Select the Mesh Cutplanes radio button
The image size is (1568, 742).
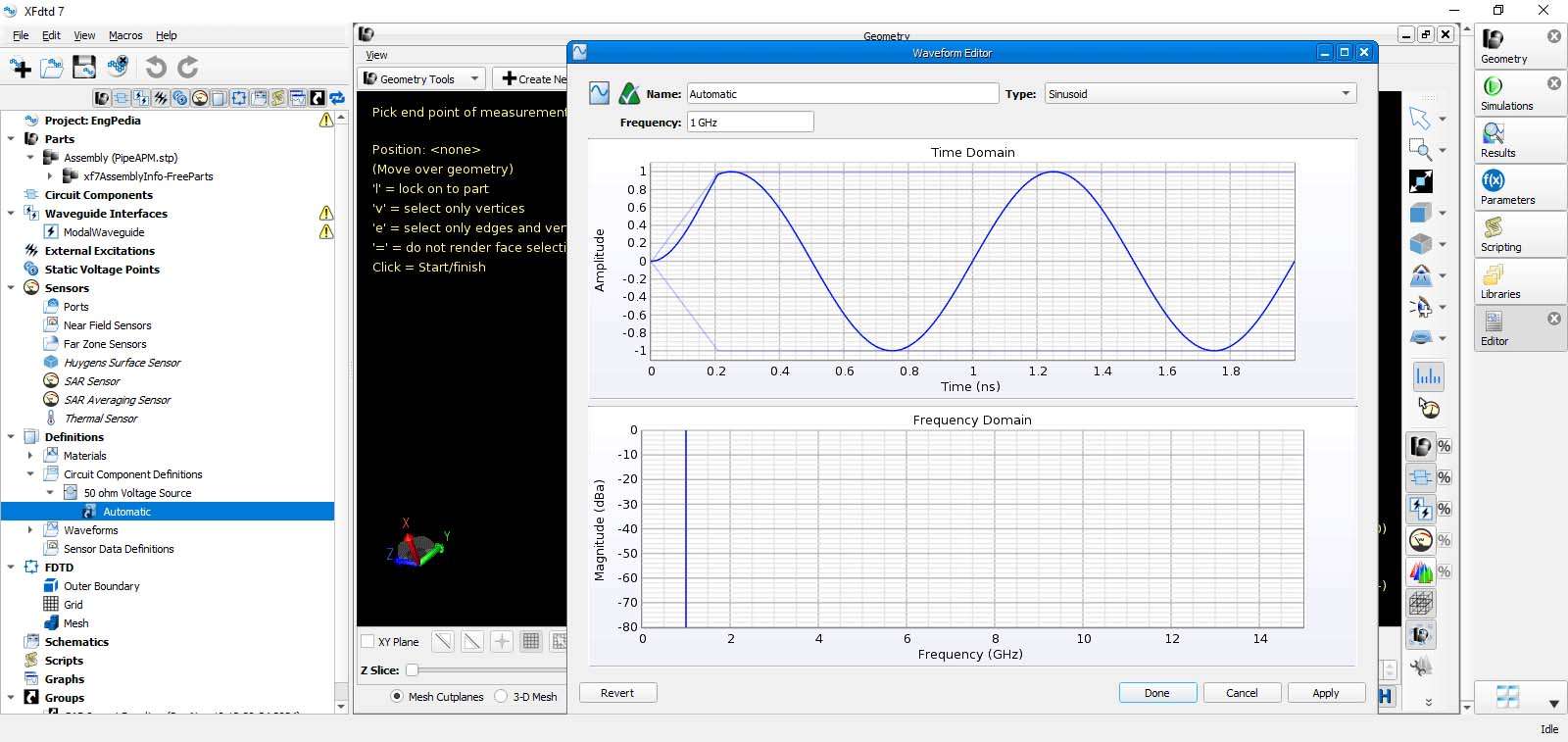click(397, 697)
